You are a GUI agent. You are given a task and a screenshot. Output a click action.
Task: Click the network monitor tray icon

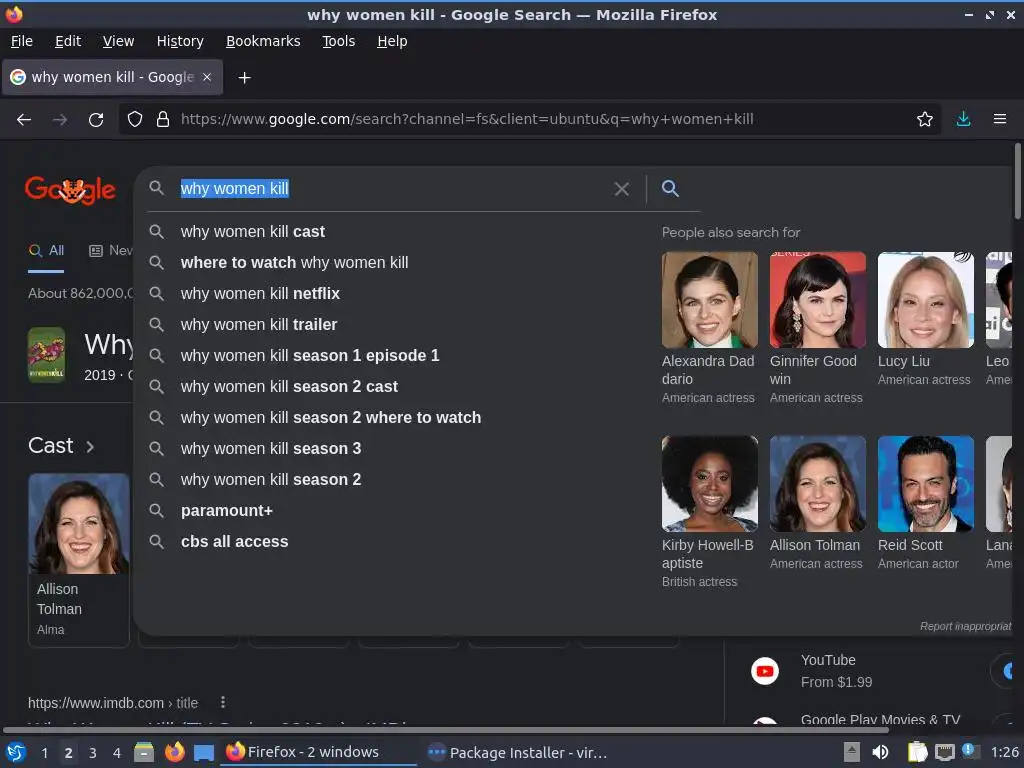(x=944, y=752)
